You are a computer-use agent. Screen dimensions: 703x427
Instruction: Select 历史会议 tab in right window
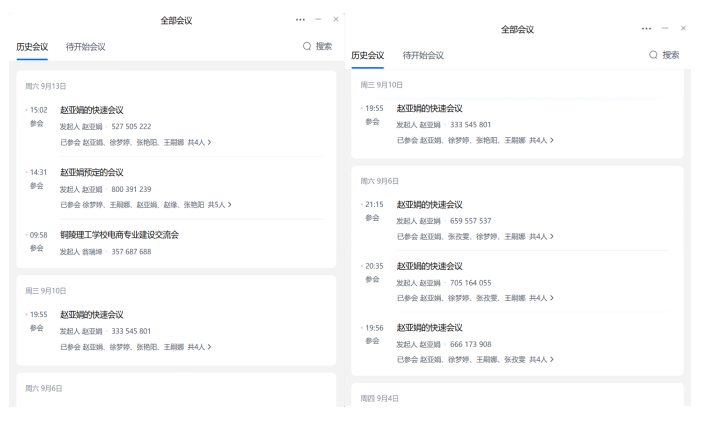click(x=368, y=55)
